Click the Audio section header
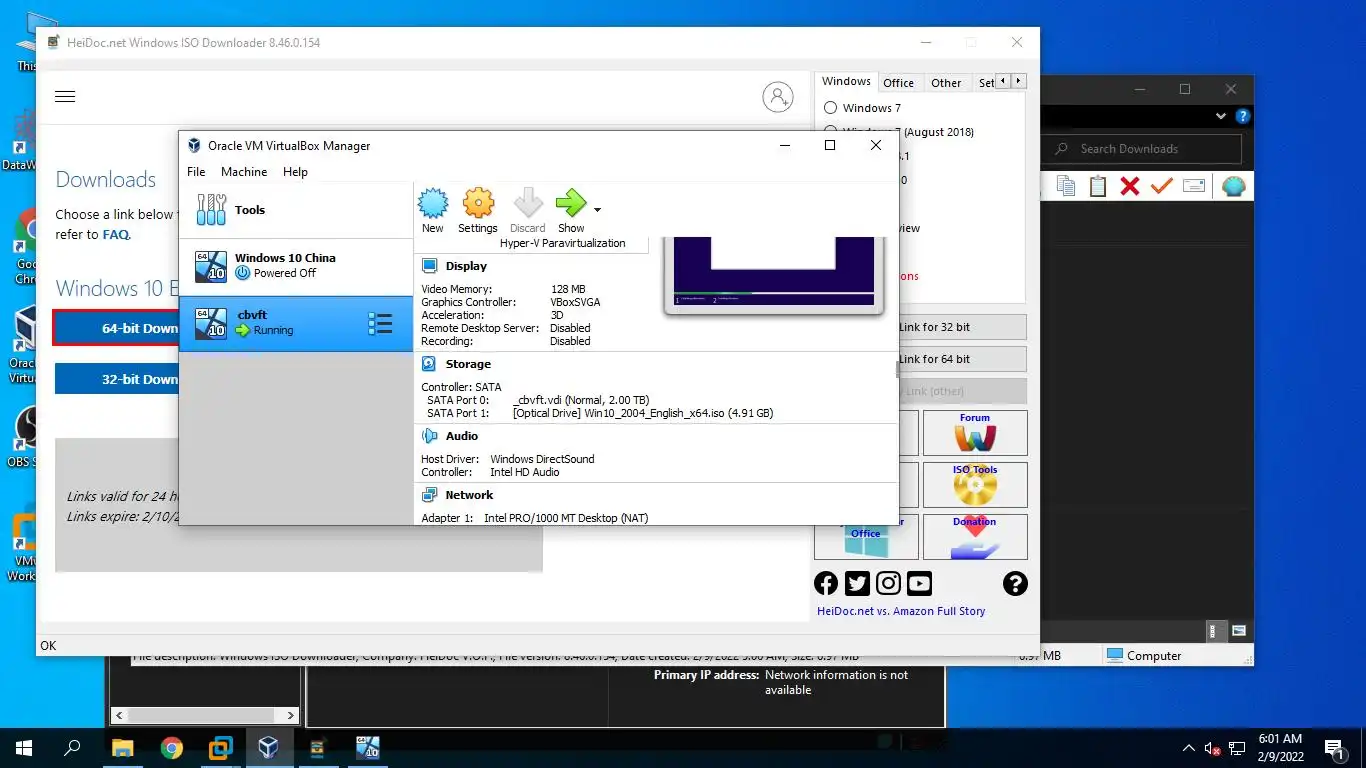Viewport: 1366px width, 768px height. pyautogui.click(x=461, y=436)
